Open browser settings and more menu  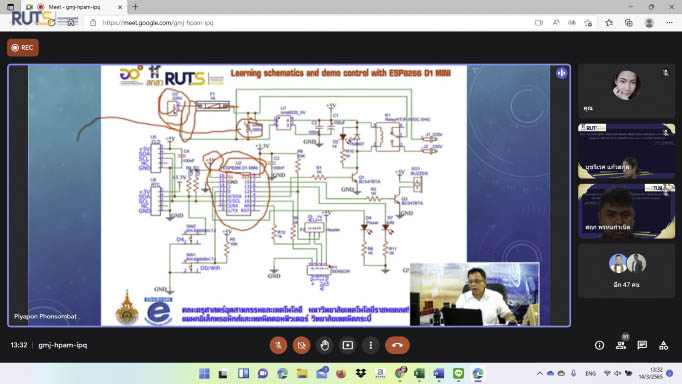(669, 23)
